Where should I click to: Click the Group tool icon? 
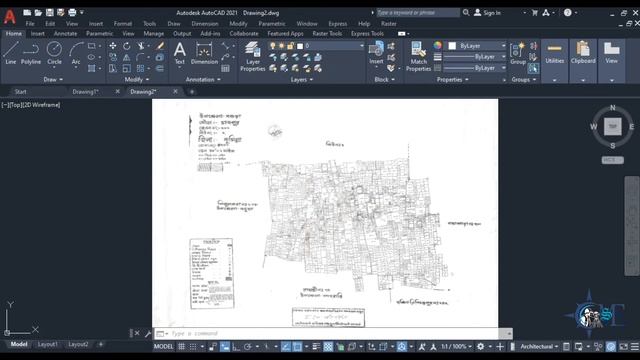518,53
